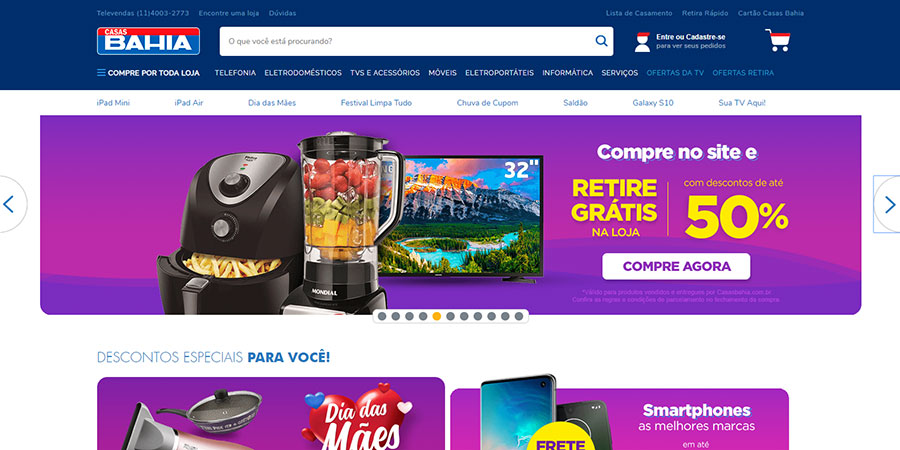Open the Eletrodomésticos category menu
The height and width of the screenshot is (450, 900).
303,73
